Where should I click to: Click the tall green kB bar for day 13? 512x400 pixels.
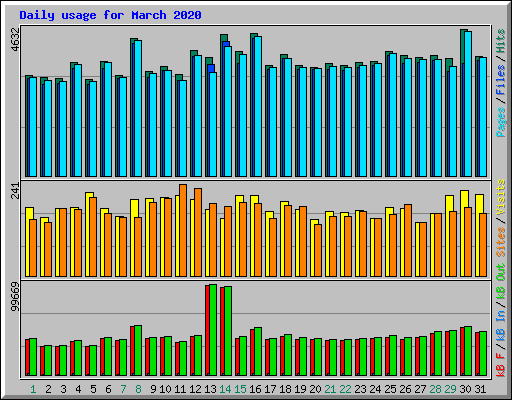pos(213,330)
